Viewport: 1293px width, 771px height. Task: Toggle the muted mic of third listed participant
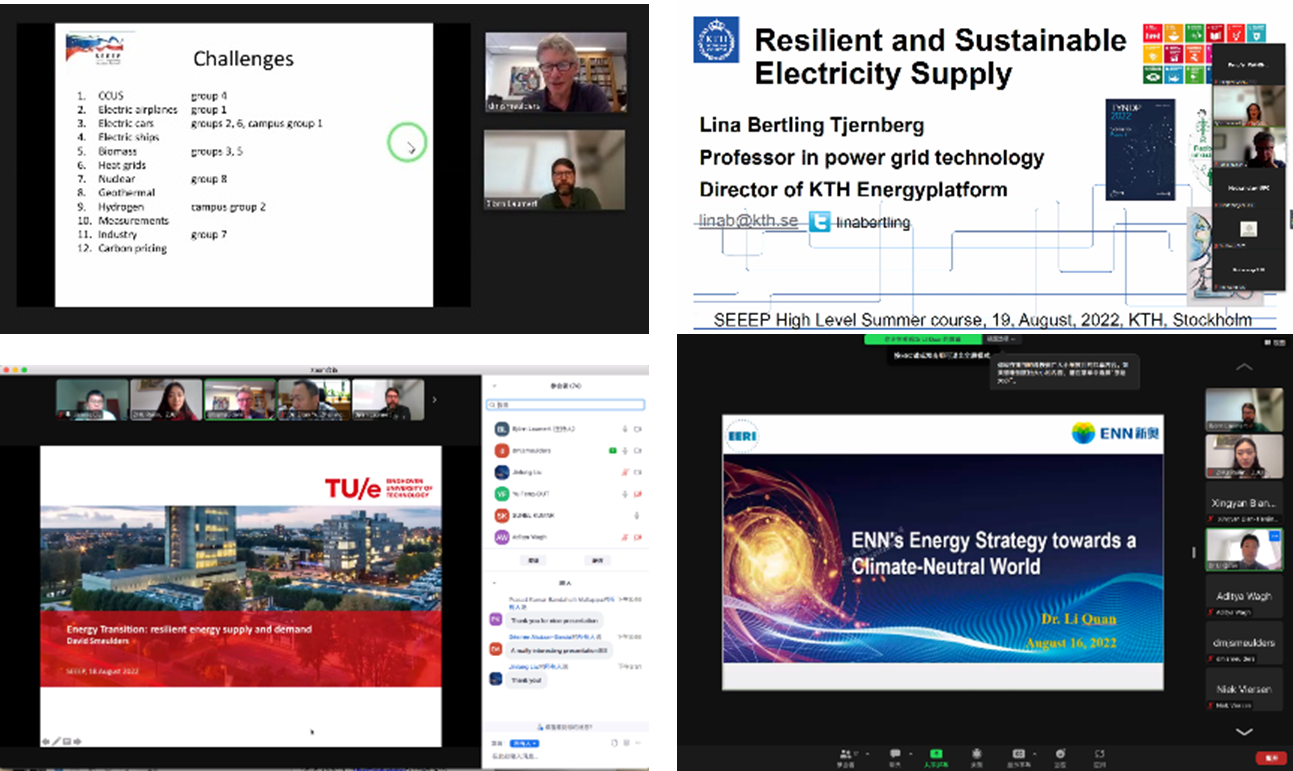pos(625,472)
